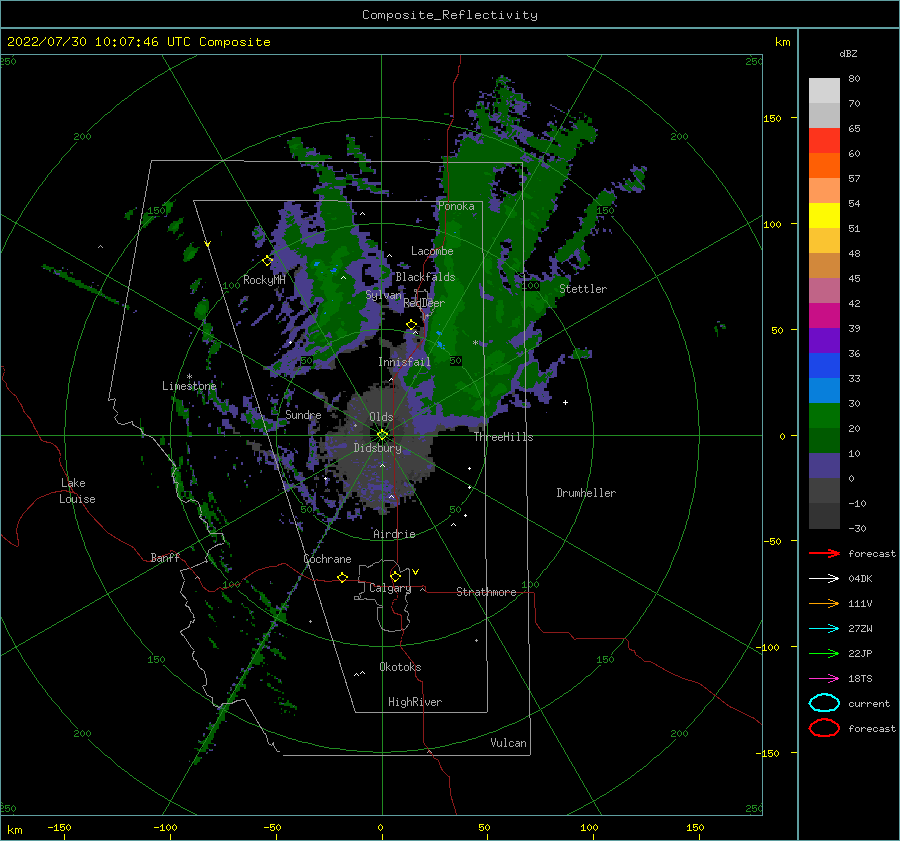Screen dimensions: 900x841
Task: Click the Sylvan label
Action: [x=383, y=295]
